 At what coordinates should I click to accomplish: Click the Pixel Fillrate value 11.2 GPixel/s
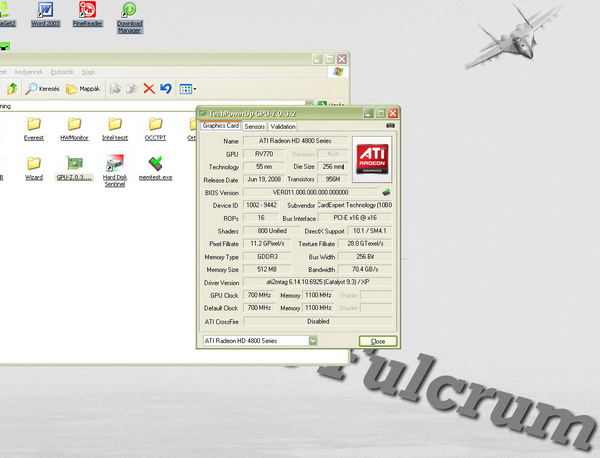tap(267, 243)
